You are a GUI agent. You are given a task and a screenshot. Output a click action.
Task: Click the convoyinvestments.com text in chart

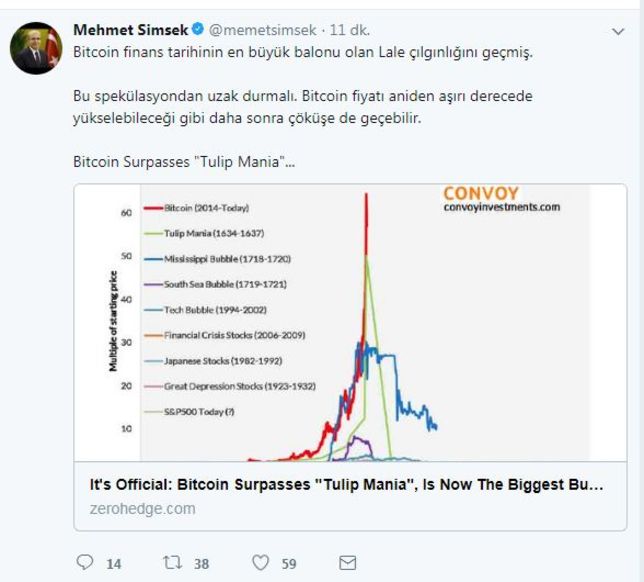coord(501,208)
